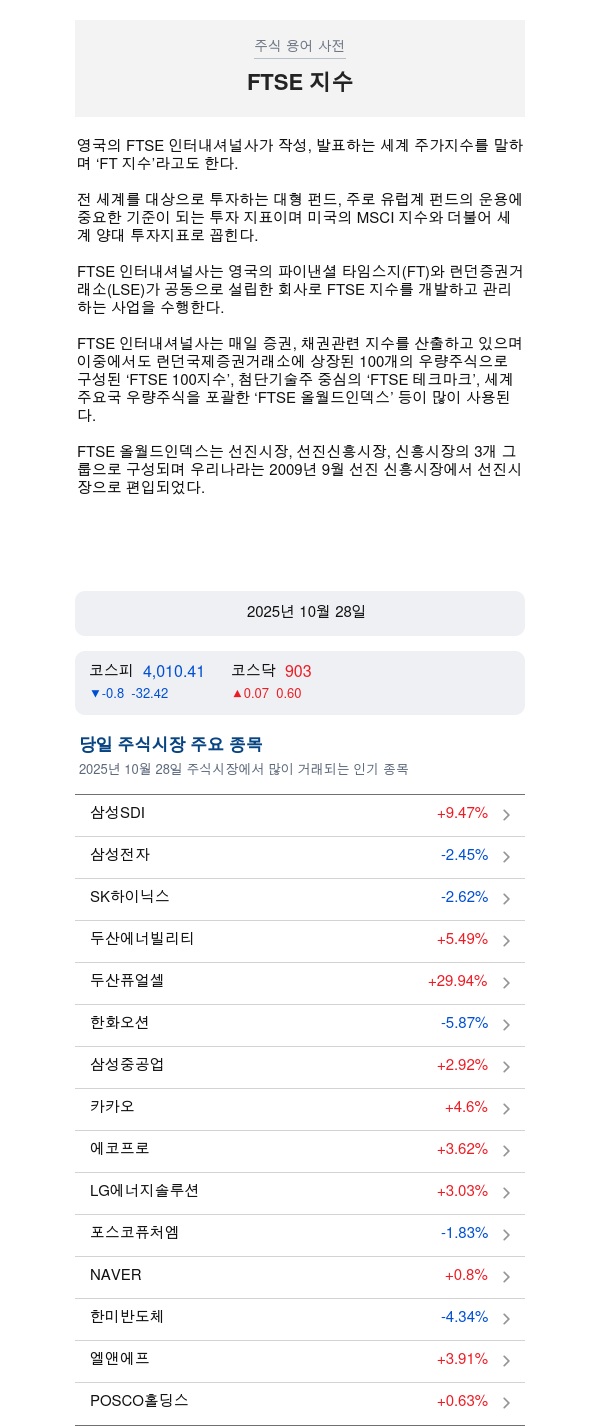This screenshot has width=600, height=1426.
Task: Click the chevron arrow beside 두산퓨얼셀
Action: click(506, 983)
